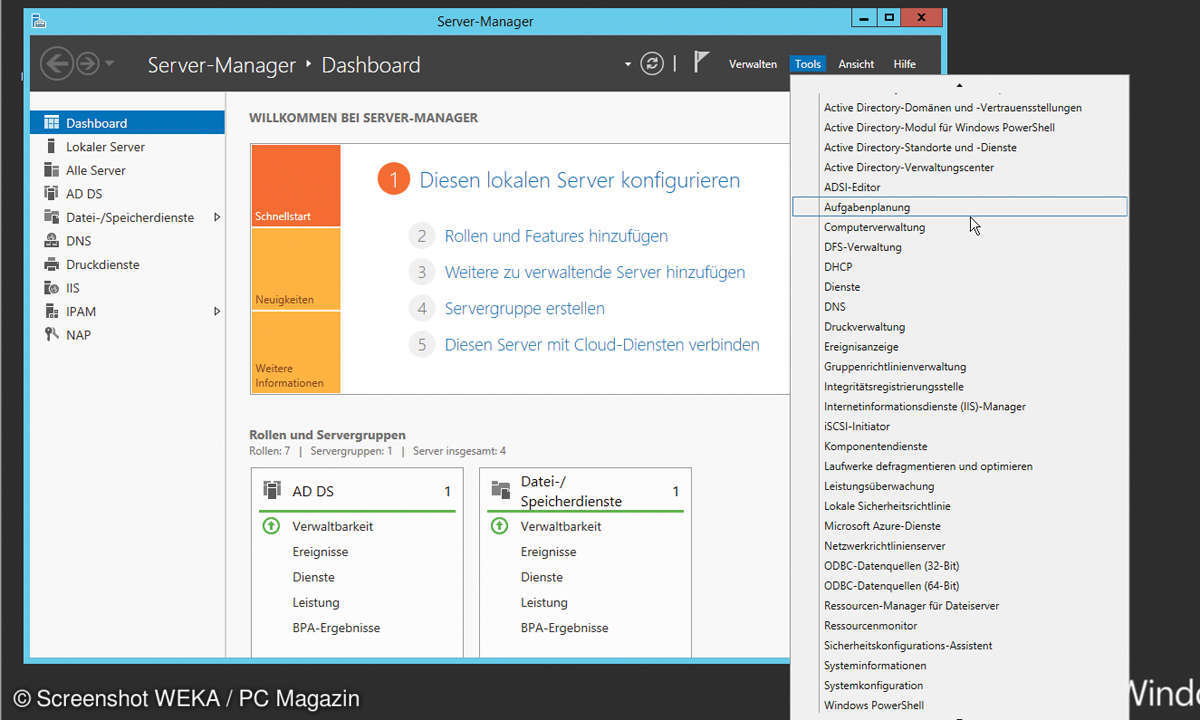Open BPA-Ergebnisse in AD DS tile
Viewport: 1200px width, 720px height.
(x=336, y=628)
